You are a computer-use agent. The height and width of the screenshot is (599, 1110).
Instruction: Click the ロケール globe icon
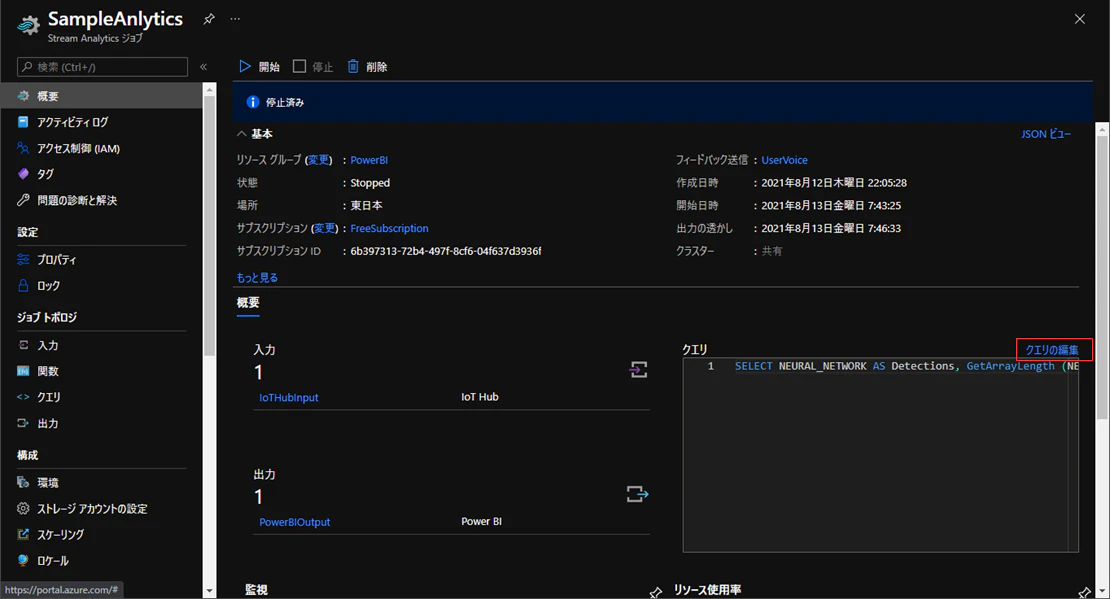point(23,561)
